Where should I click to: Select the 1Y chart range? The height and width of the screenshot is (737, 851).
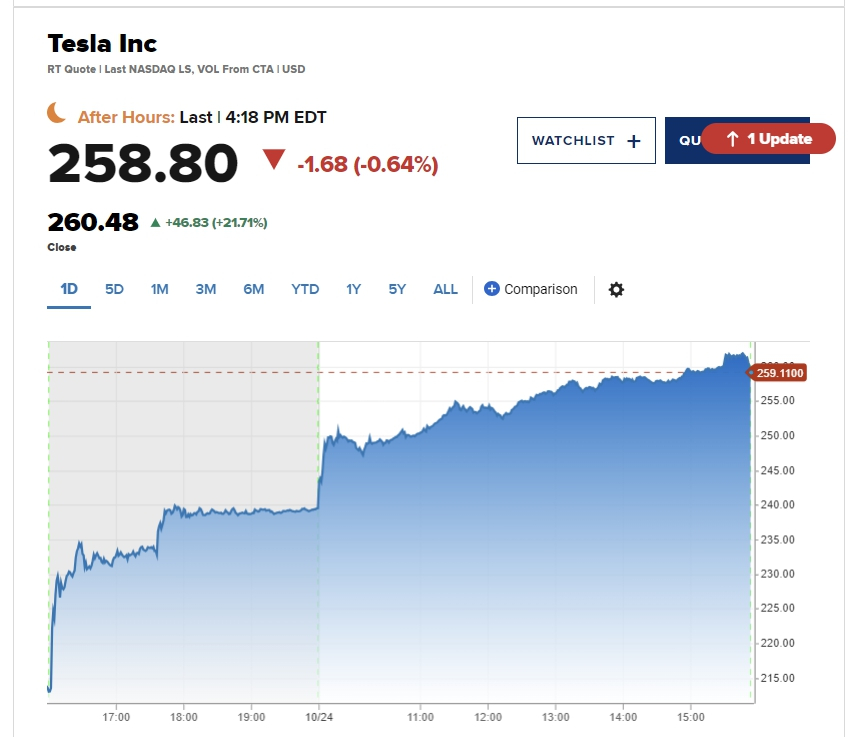353,289
